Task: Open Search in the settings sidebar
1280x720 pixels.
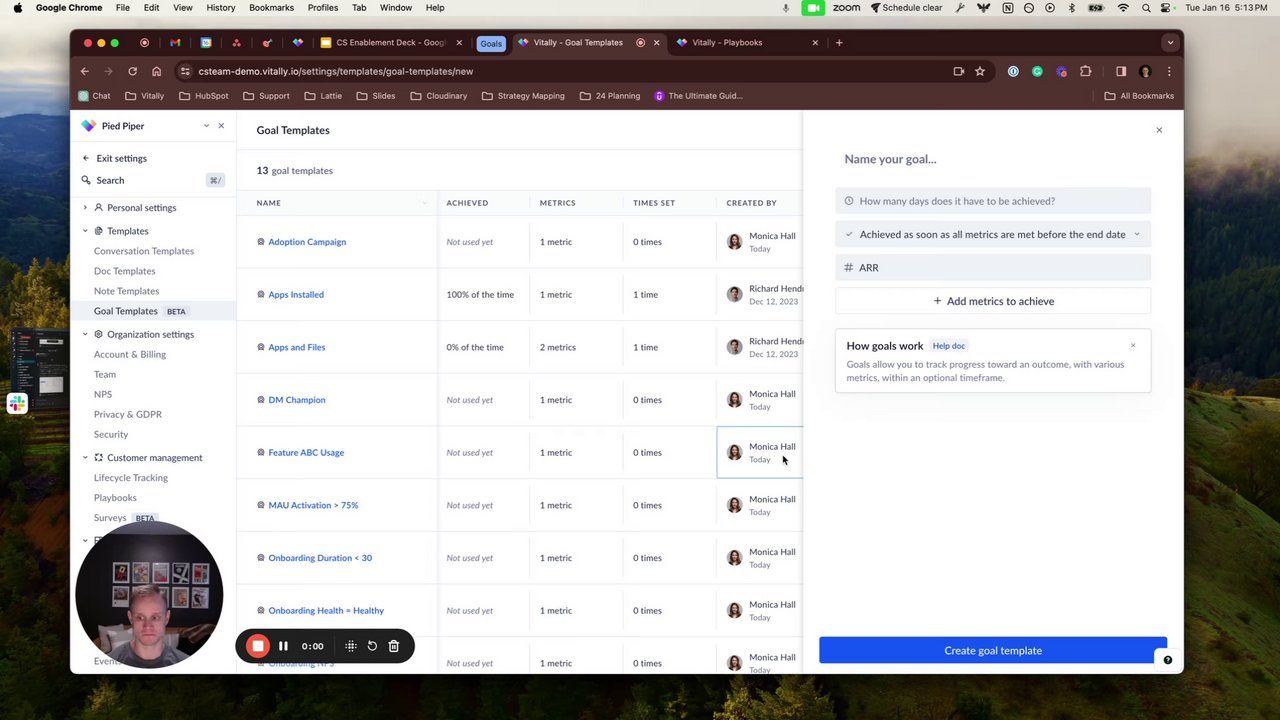Action: [x=110, y=180]
